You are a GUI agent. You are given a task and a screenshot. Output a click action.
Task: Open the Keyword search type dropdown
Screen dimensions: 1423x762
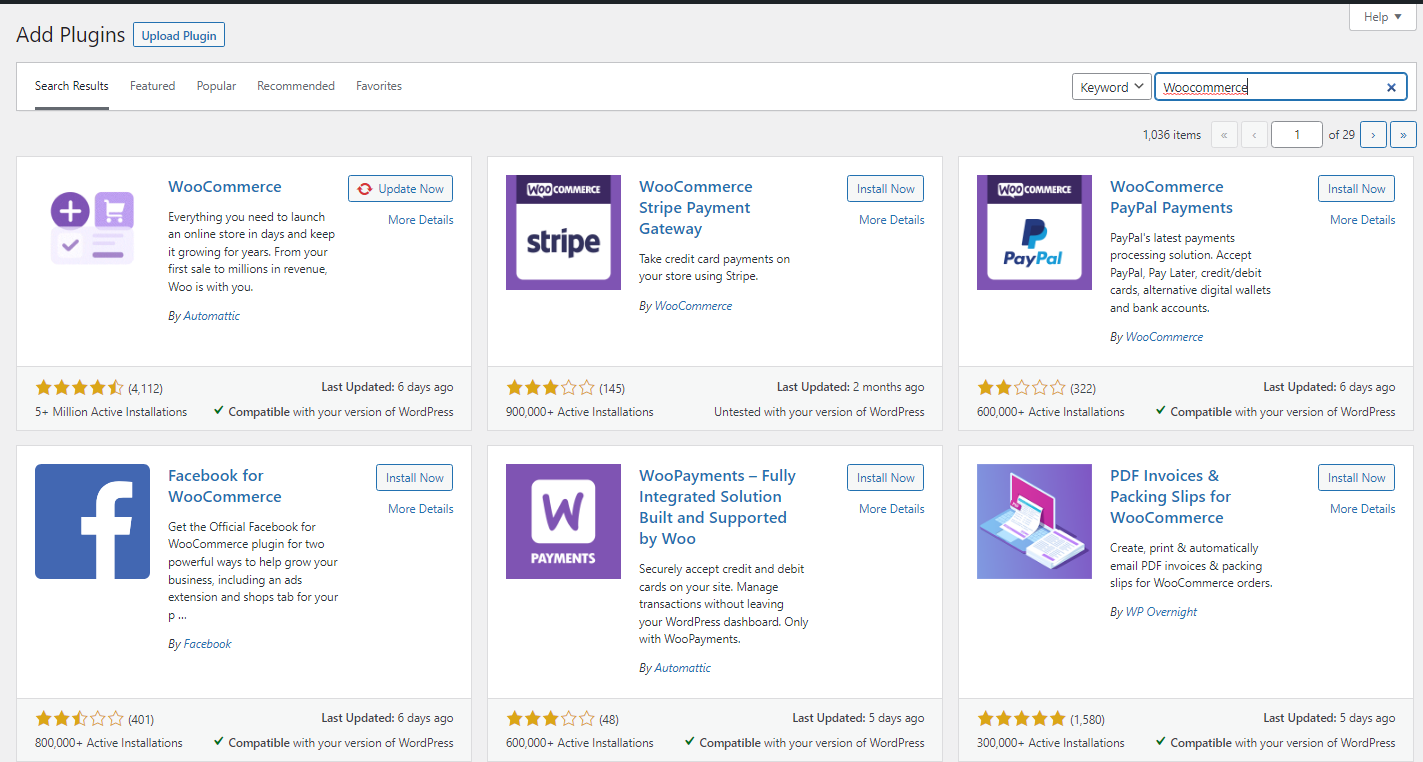coord(1112,87)
